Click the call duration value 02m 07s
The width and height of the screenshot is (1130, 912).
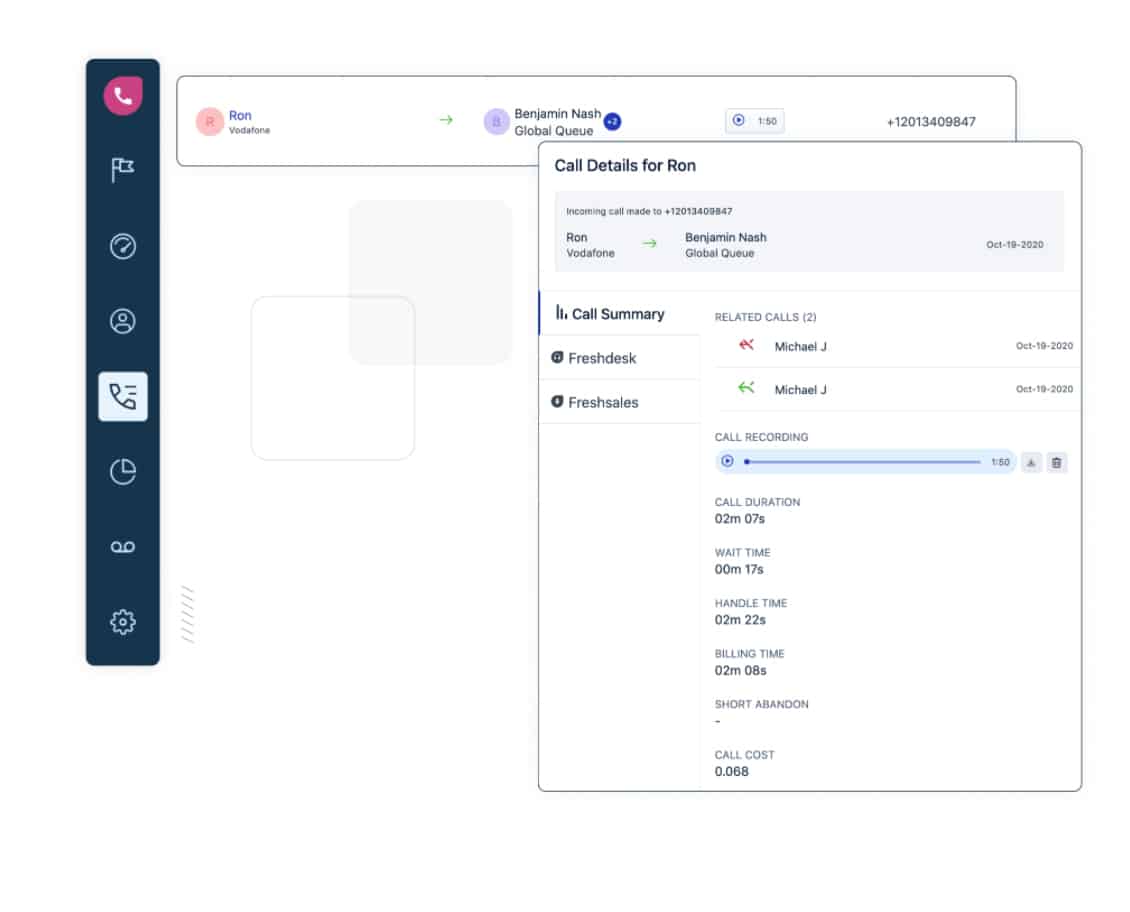(x=739, y=519)
